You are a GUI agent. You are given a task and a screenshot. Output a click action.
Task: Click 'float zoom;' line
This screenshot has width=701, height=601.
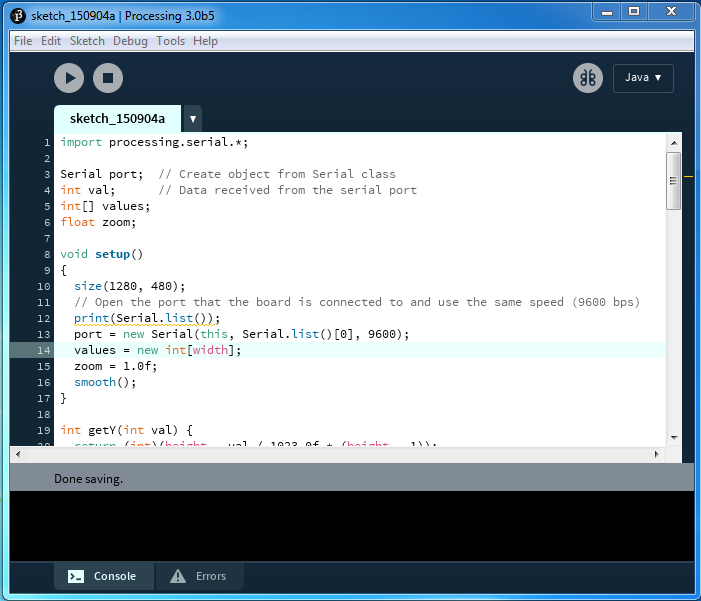pos(98,222)
